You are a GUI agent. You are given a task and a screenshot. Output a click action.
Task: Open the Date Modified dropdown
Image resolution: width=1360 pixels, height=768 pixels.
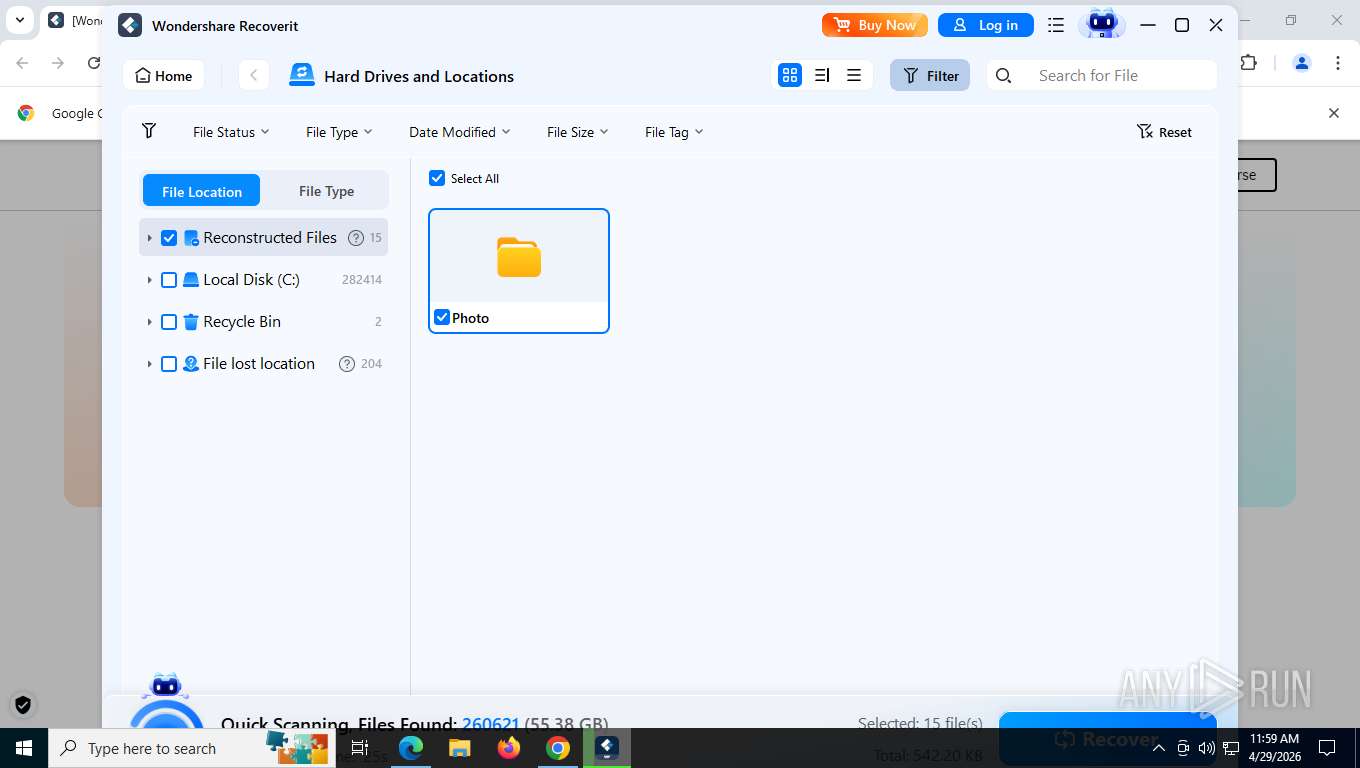pos(459,132)
